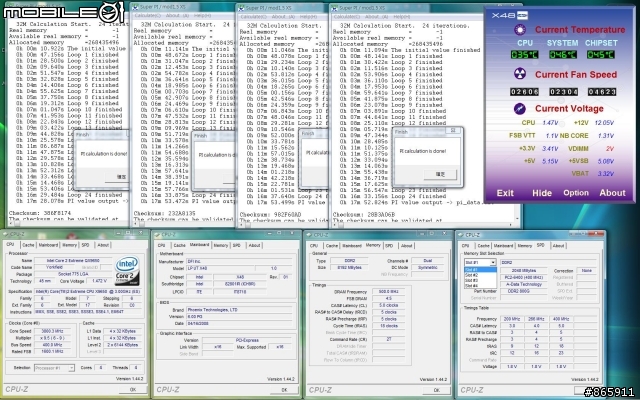The height and width of the screenshot is (400, 640).
Task: Click the A-Data Technology manufacturer field
Action: [524, 284]
